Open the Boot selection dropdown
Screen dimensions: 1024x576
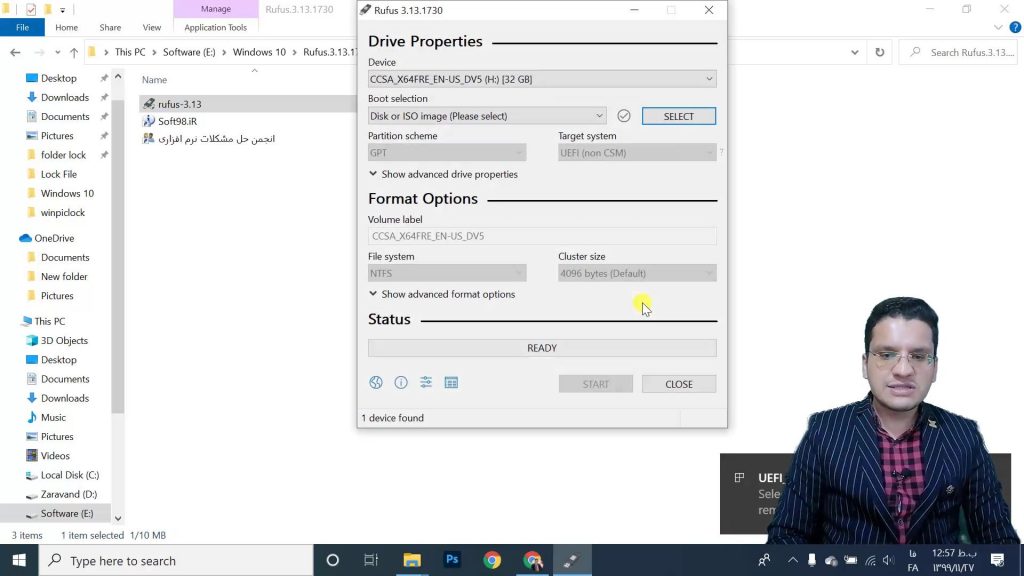(x=487, y=116)
